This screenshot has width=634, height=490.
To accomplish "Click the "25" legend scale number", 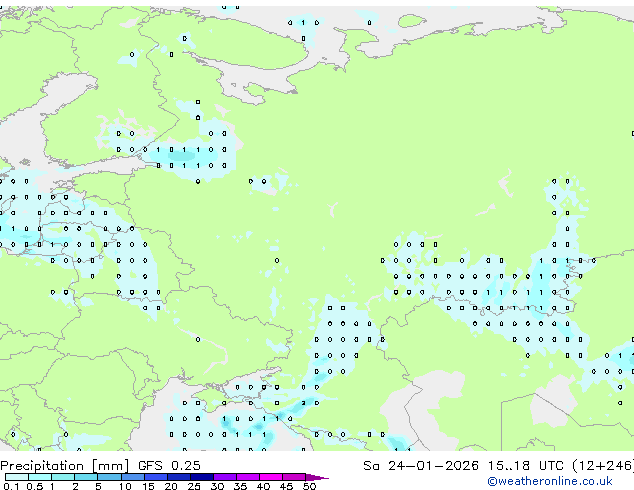I will [194, 486].
